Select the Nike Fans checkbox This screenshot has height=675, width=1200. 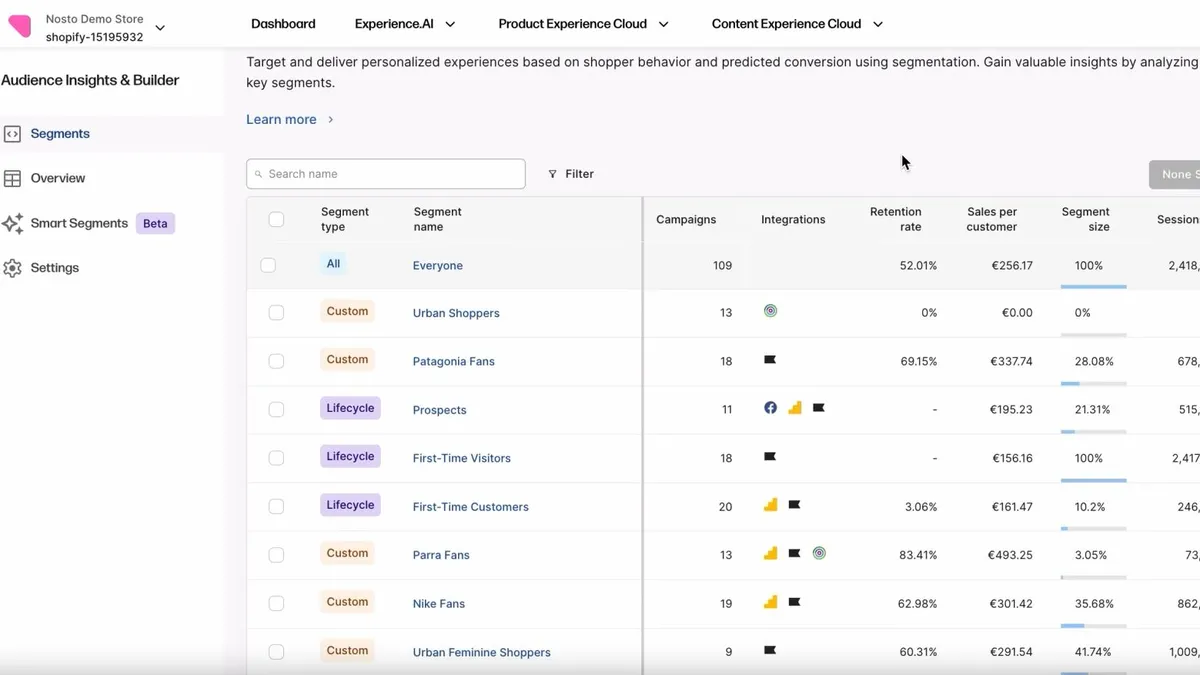click(276, 604)
